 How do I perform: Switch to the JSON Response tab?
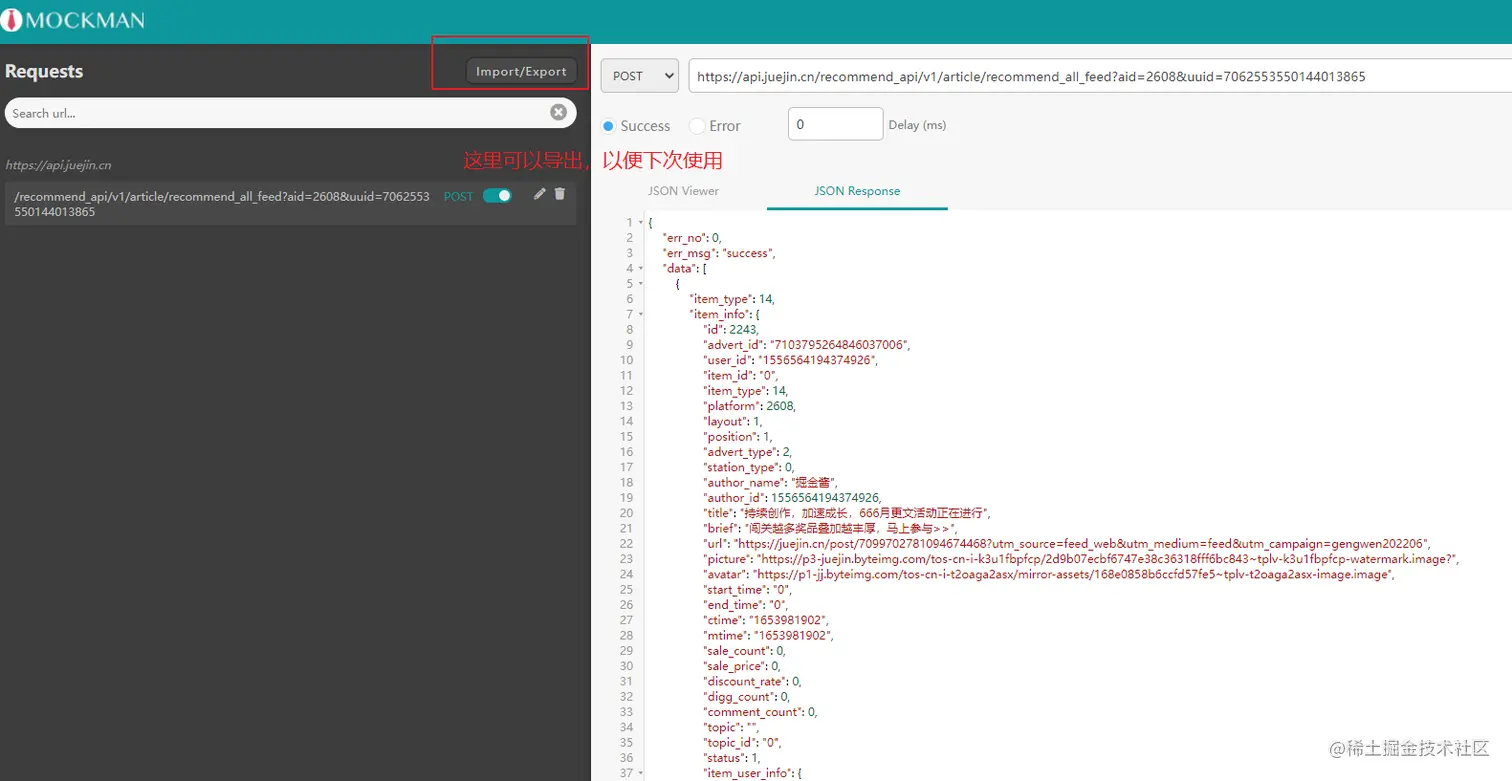pos(857,191)
